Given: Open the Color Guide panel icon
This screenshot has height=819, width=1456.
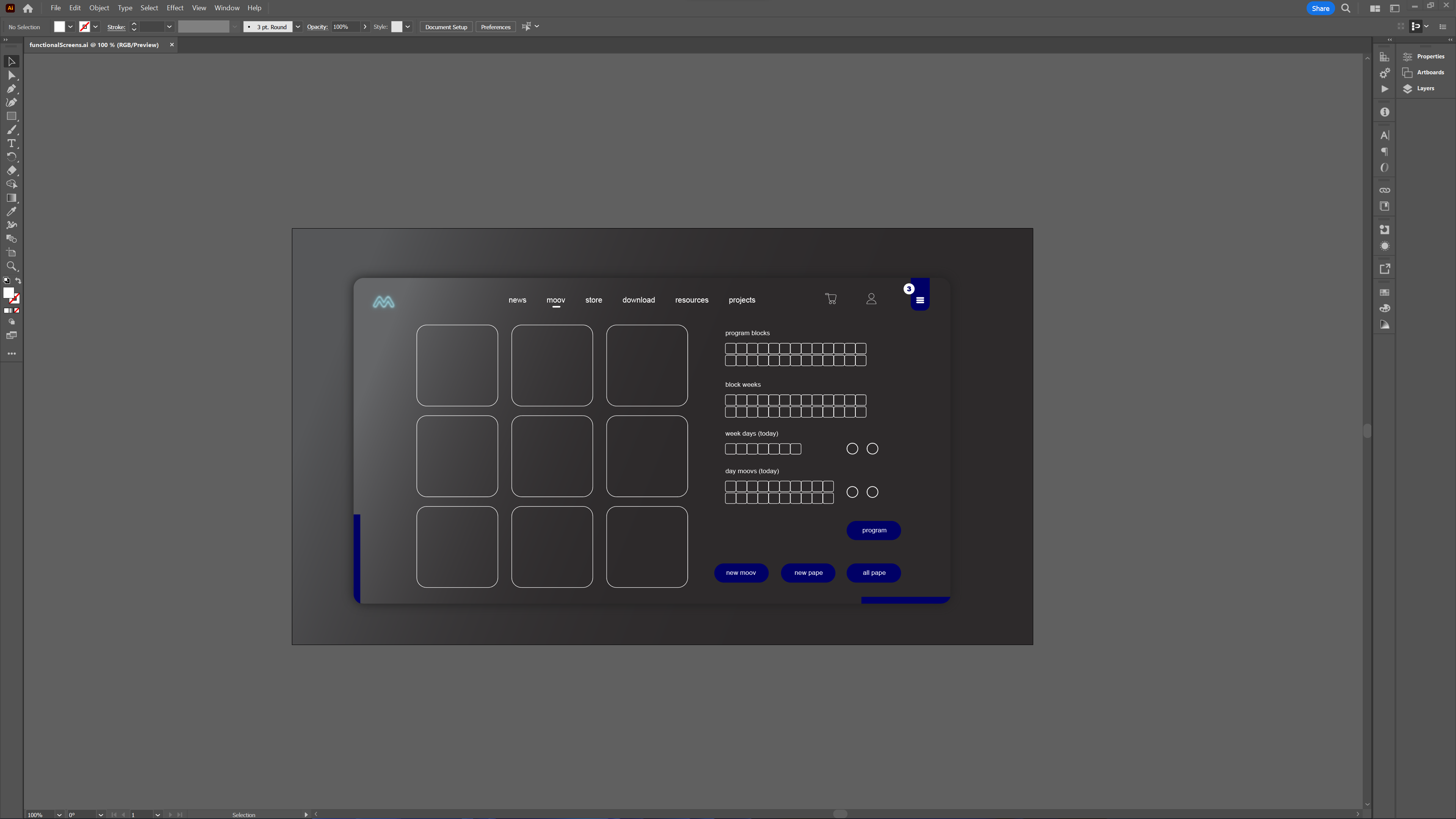Looking at the screenshot, I should (1384, 325).
